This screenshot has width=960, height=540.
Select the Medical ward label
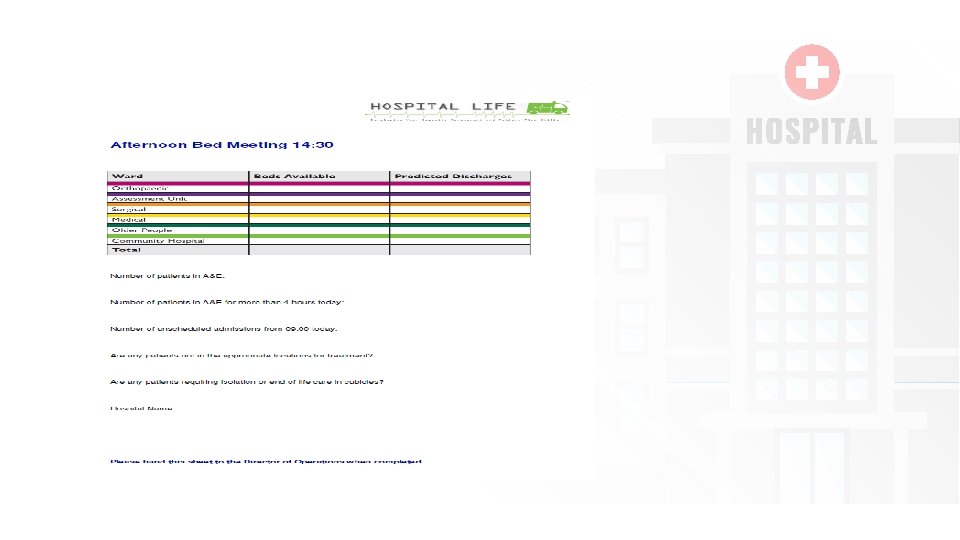tap(129, 220)
